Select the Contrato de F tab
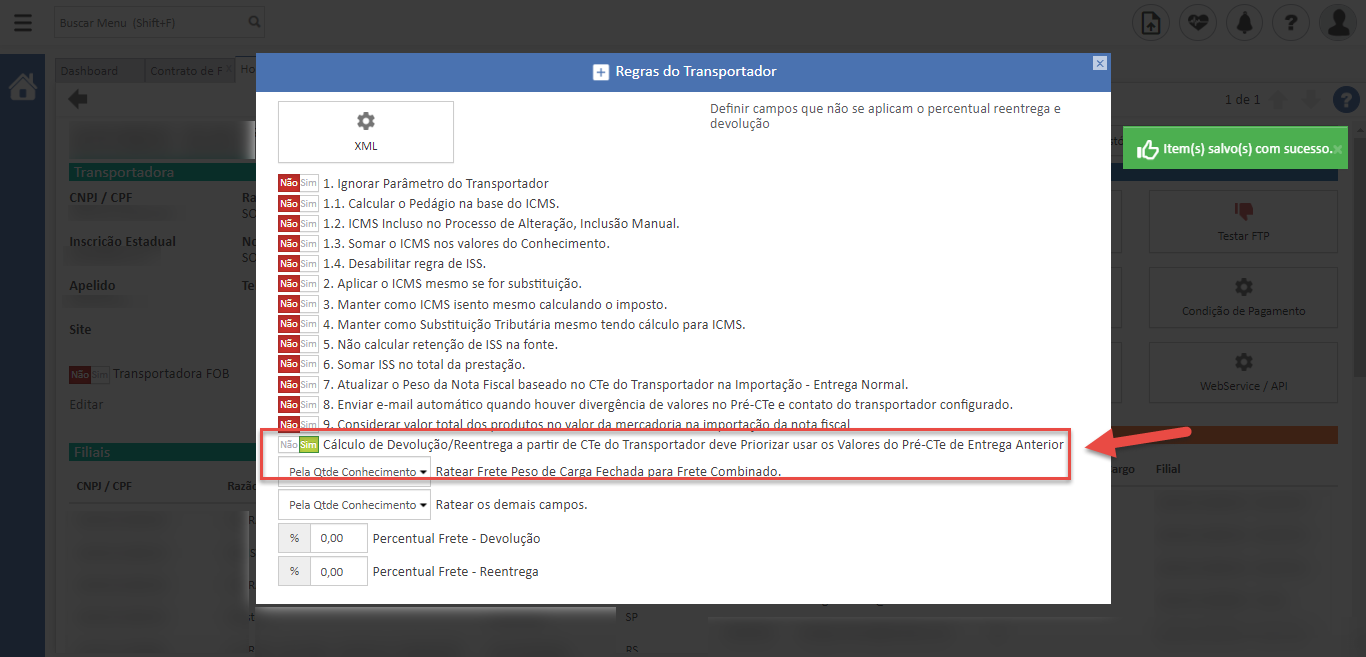The image size is (1366, 657). click(x=186, y=71)
